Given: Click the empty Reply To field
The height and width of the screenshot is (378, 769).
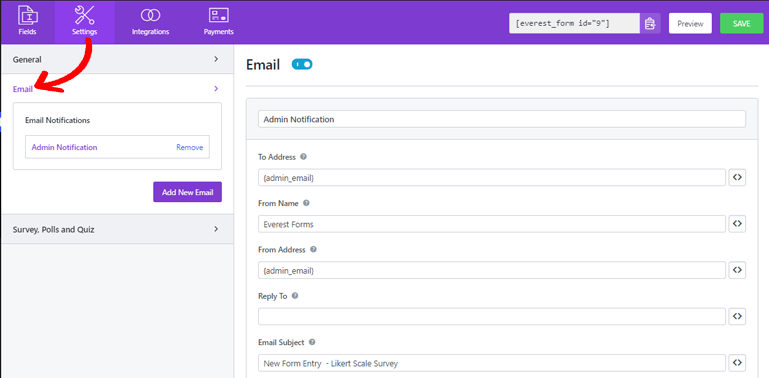Looking at the screenshot, I should [492, 316].
